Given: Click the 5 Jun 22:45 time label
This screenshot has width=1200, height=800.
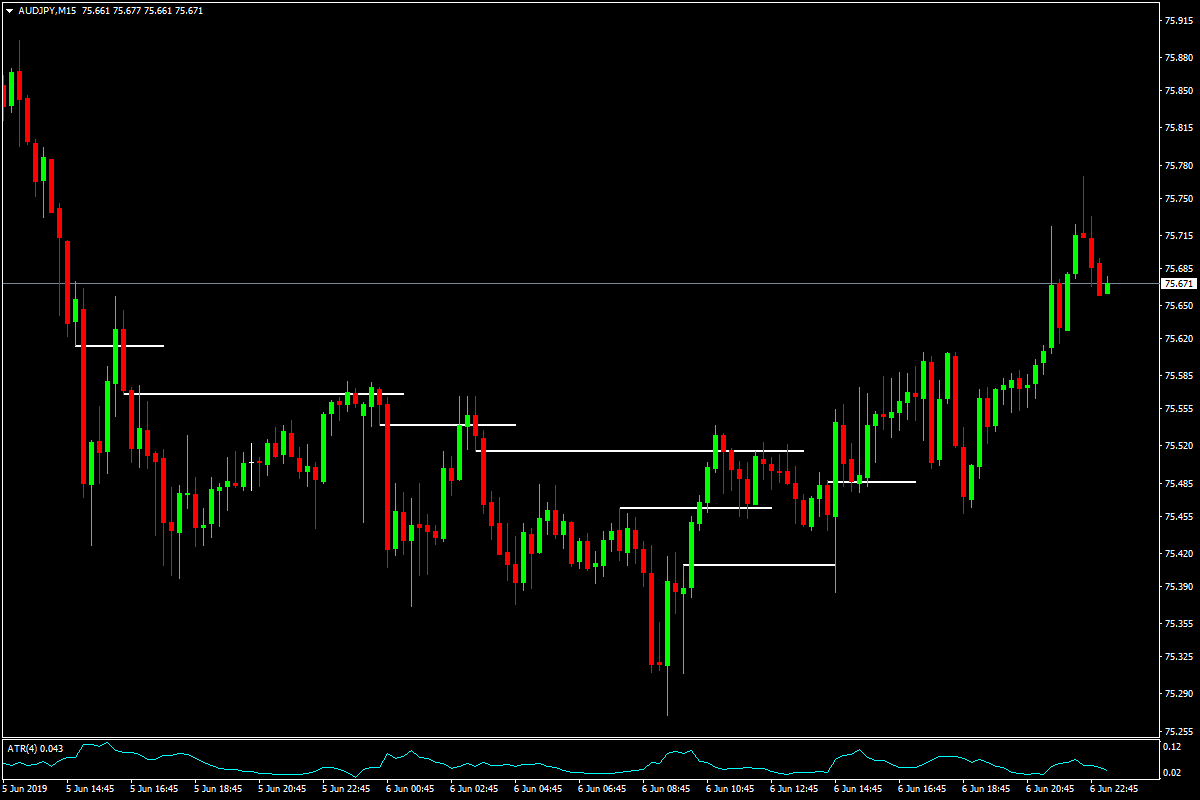Looking at the screenshot, I should 345,789.
